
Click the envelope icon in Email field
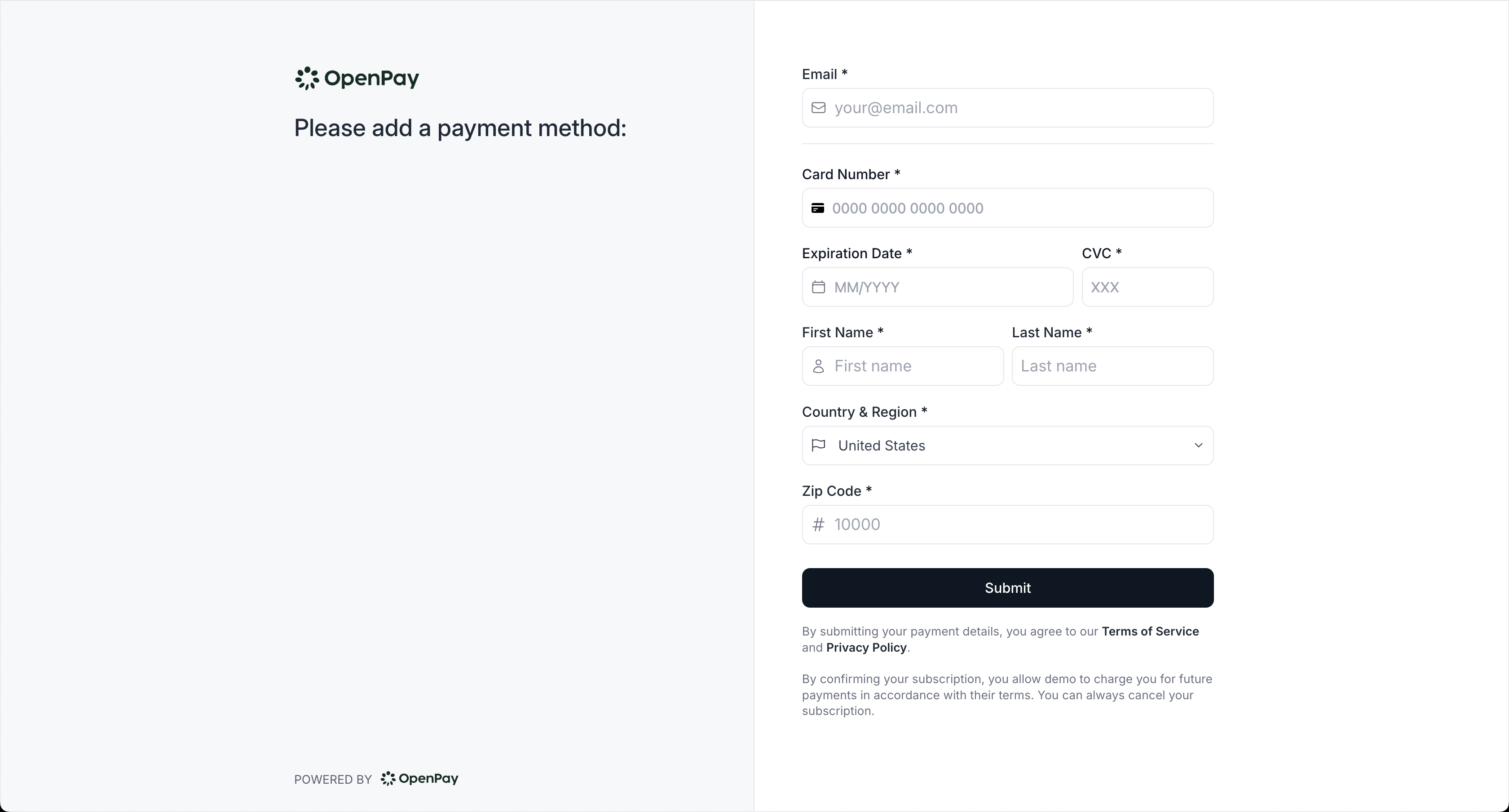(x=818, y=108)
